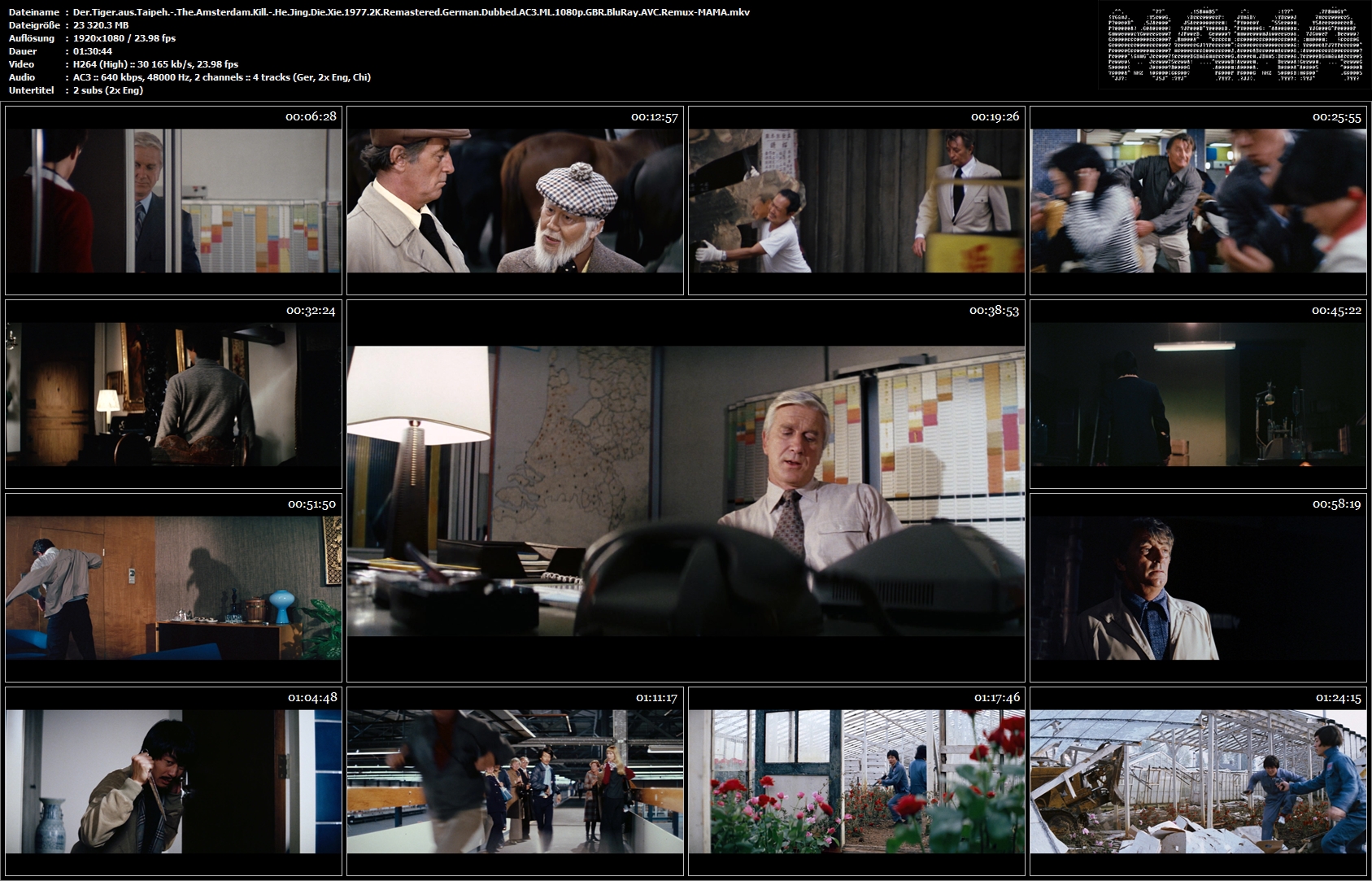Open the thumbnail at 01:24:15
This screenshot has width=1372, height=881.
tap(1198, 781)
